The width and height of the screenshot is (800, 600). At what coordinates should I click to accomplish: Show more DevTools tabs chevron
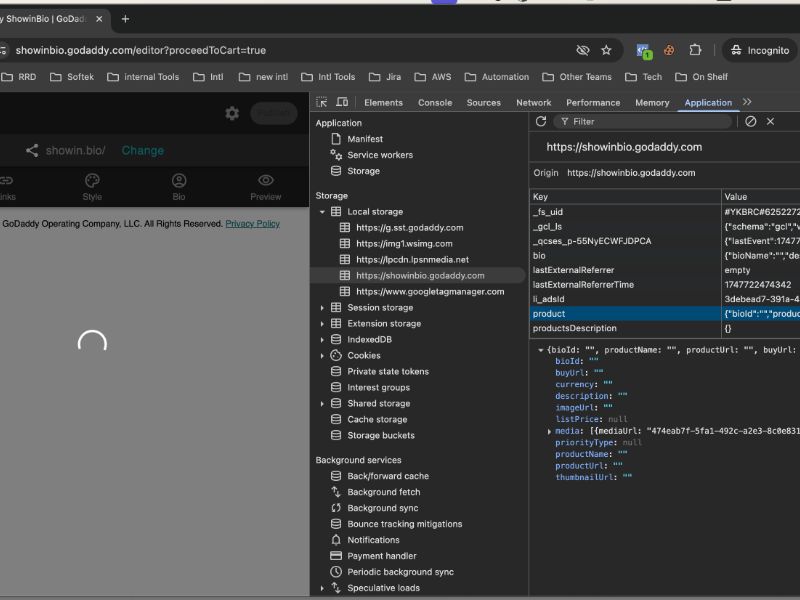747,102
